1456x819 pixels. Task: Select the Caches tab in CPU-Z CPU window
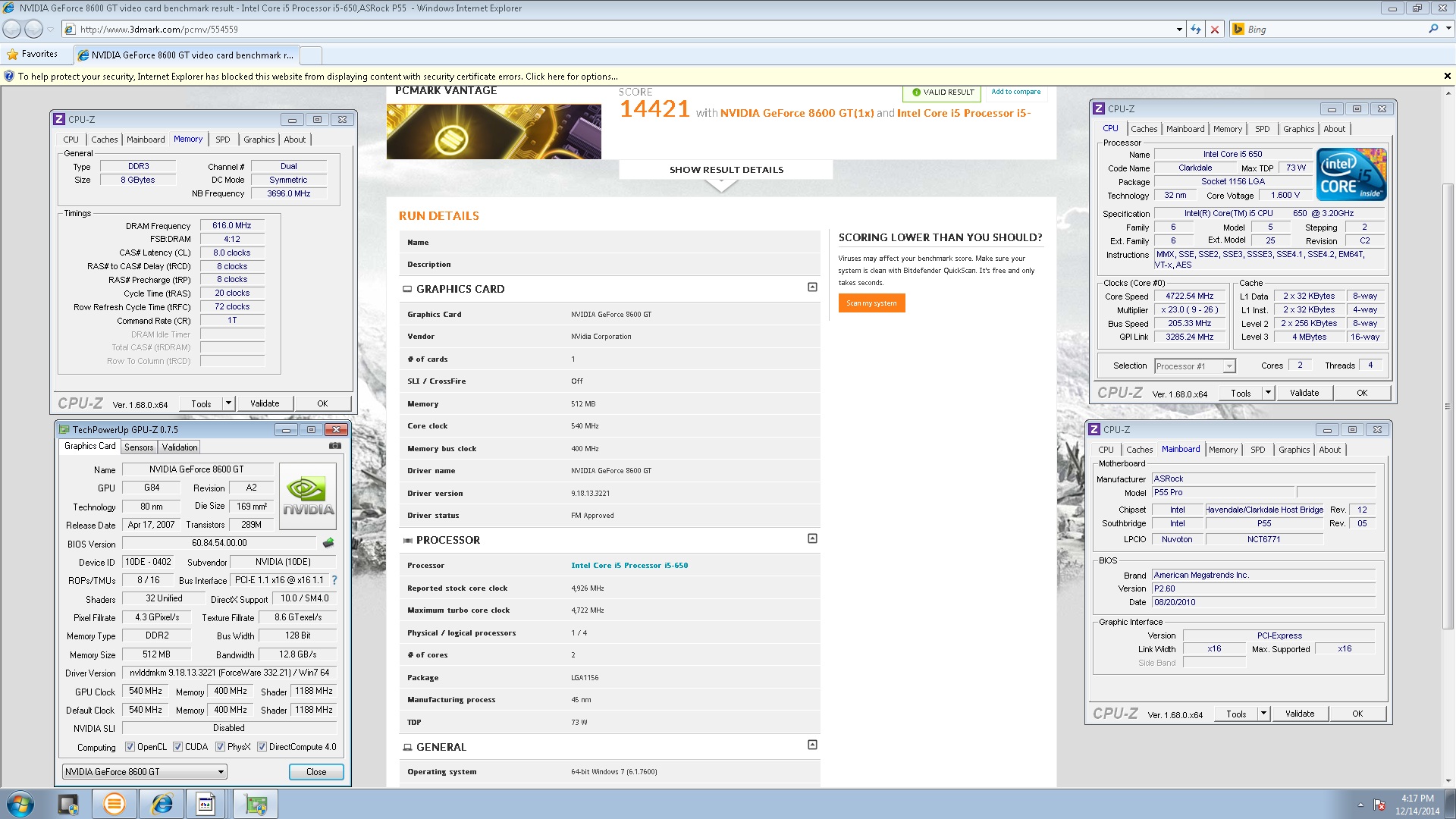(1144, 129)
